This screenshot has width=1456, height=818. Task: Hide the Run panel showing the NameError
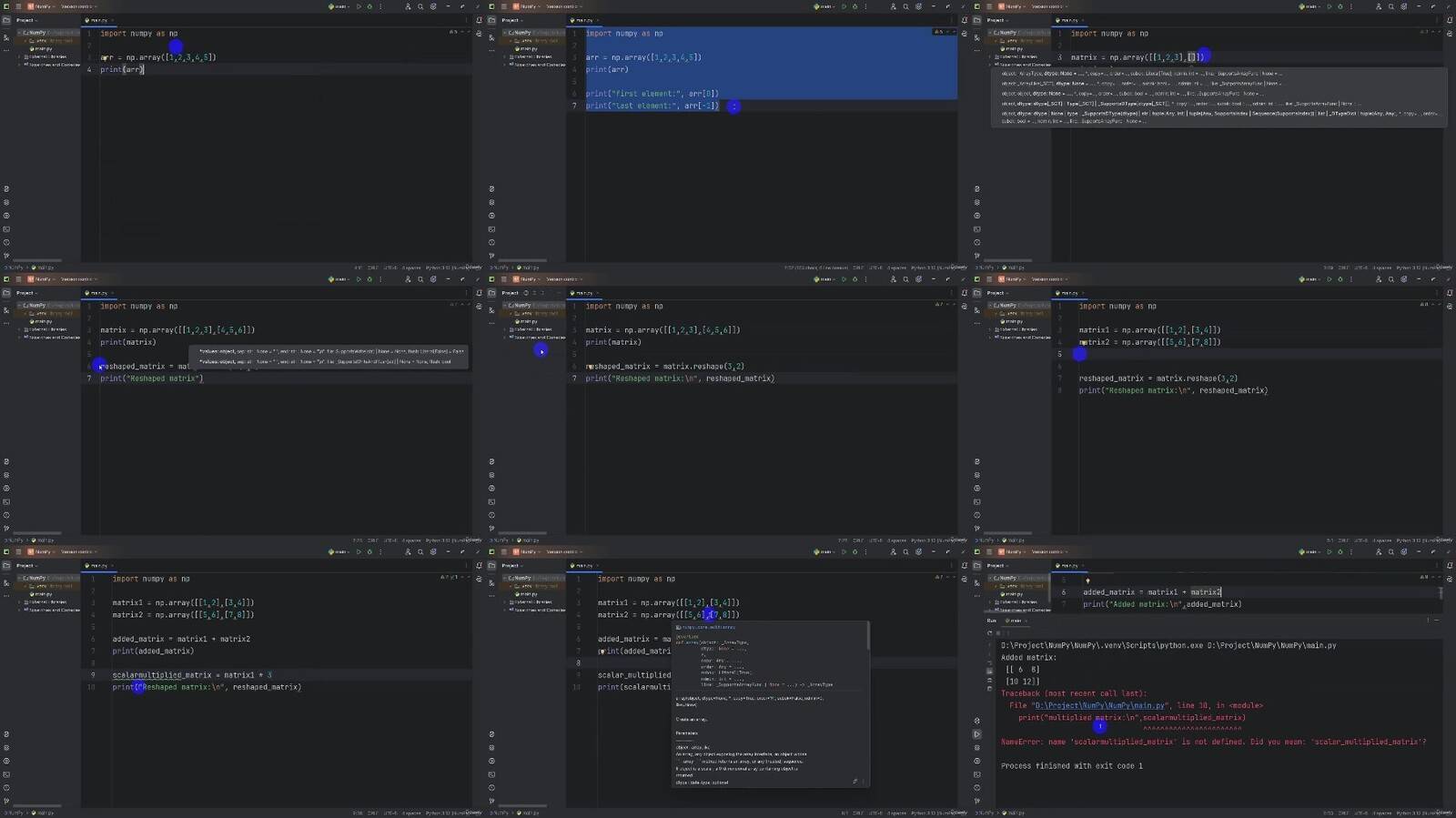pos(1437,621)
